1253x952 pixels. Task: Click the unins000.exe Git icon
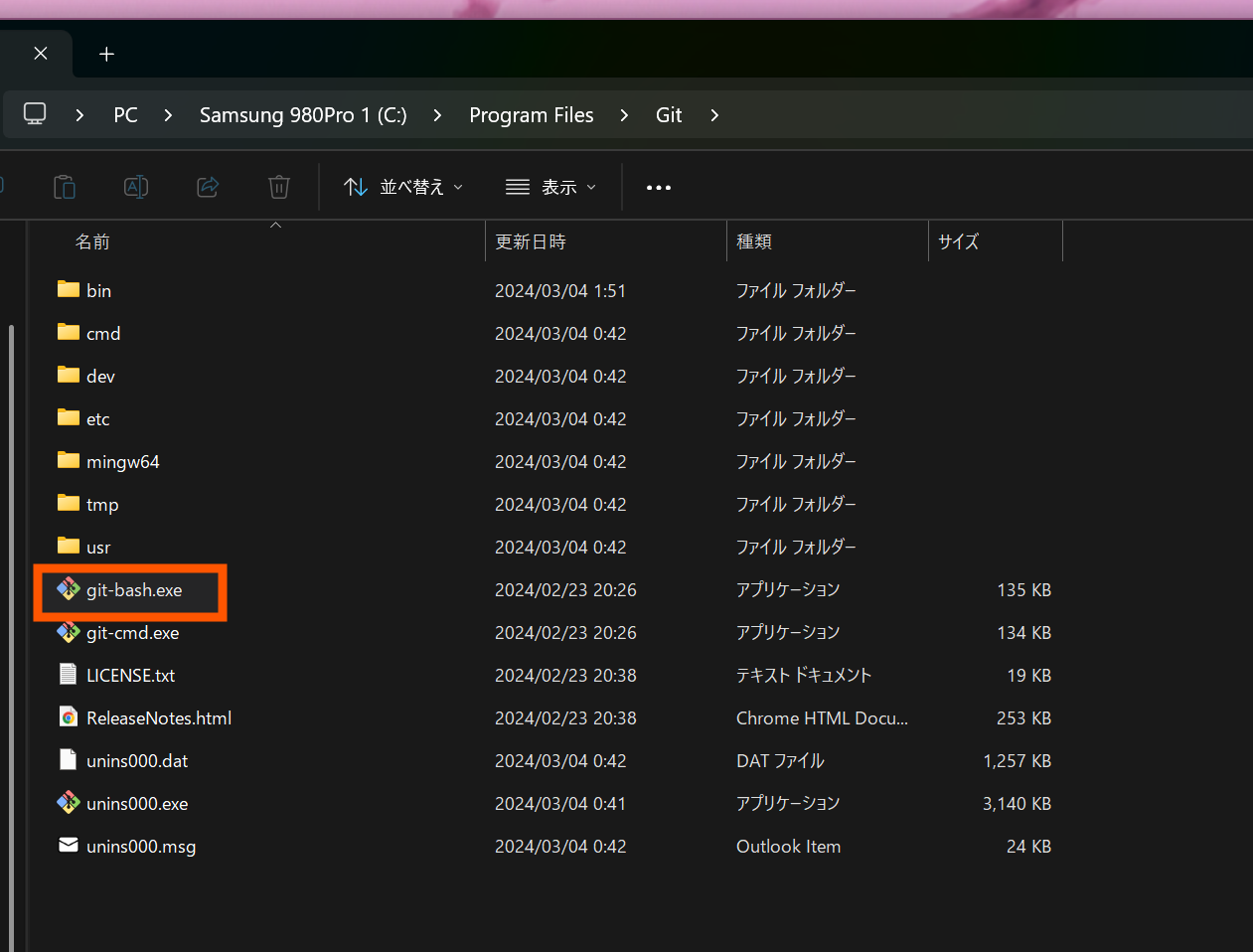pyautogui.click(x=69, y=803)
